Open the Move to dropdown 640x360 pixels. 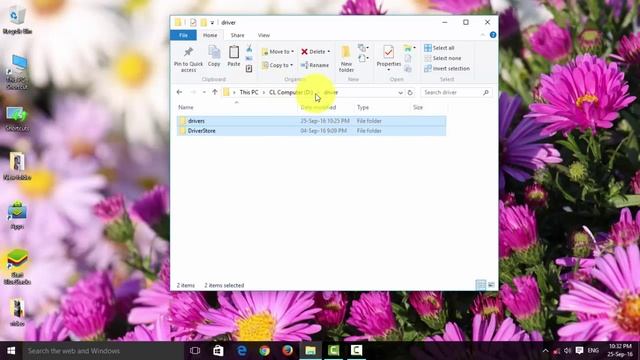(x=278, y=52)
